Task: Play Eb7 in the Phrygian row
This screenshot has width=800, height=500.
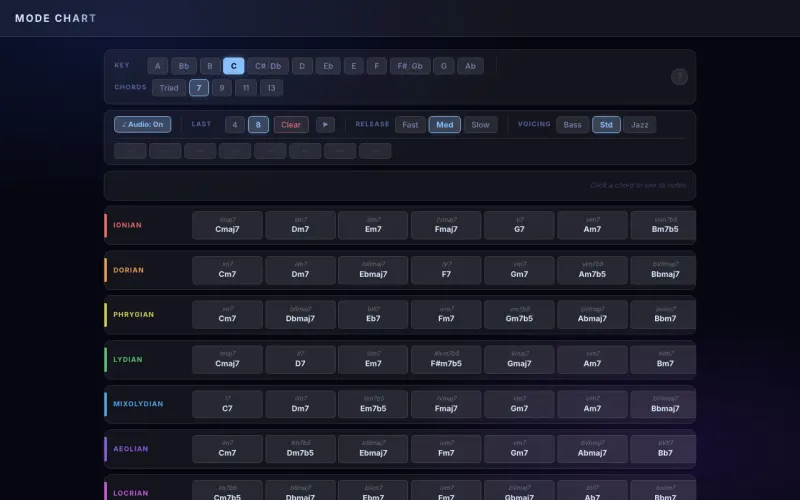Action: [373, 314]
